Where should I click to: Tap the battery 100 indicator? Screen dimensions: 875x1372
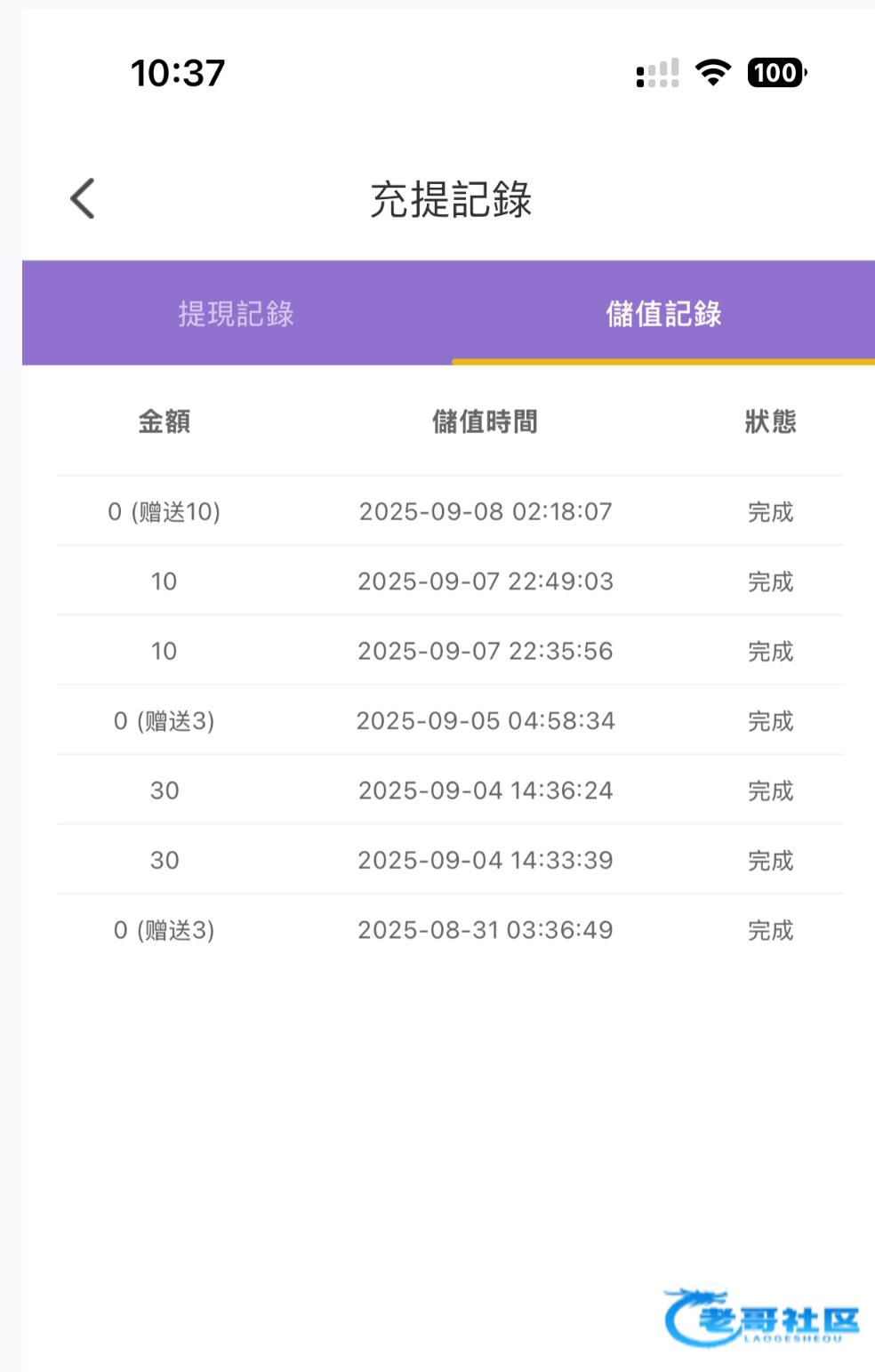776,73
